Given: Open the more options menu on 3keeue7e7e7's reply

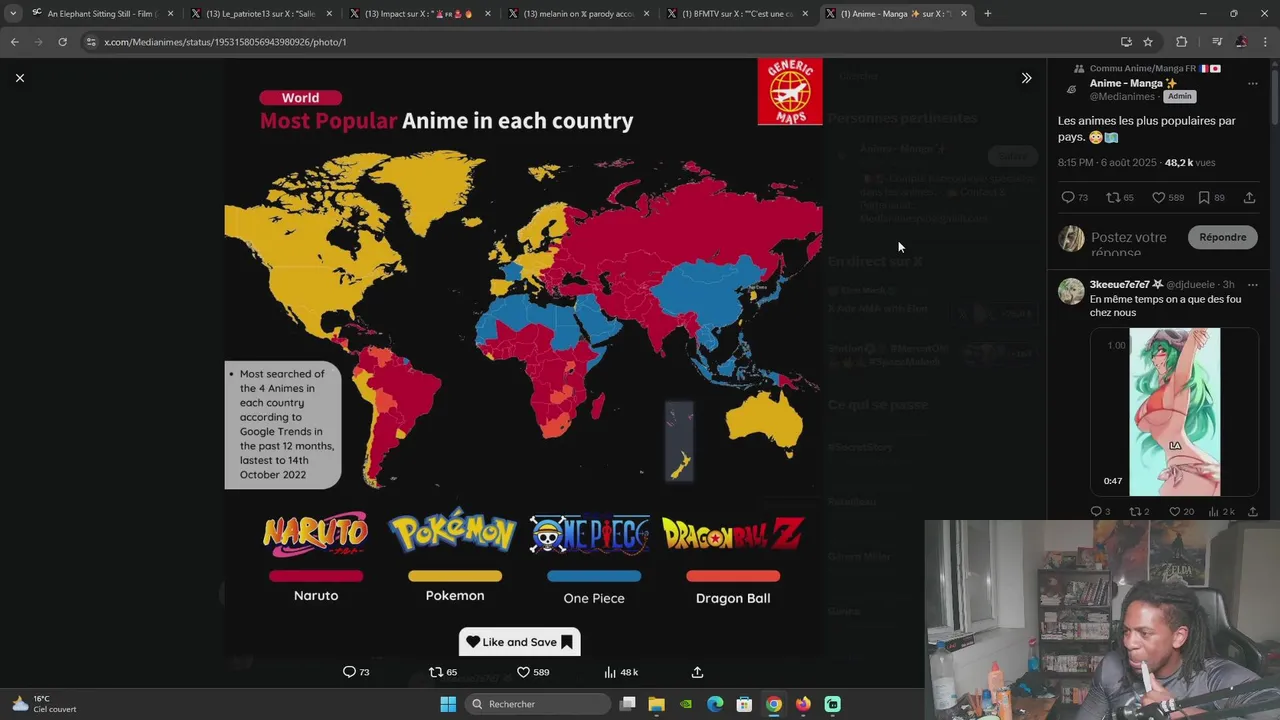Looking at the screenshot, I should pos(1252,284).
